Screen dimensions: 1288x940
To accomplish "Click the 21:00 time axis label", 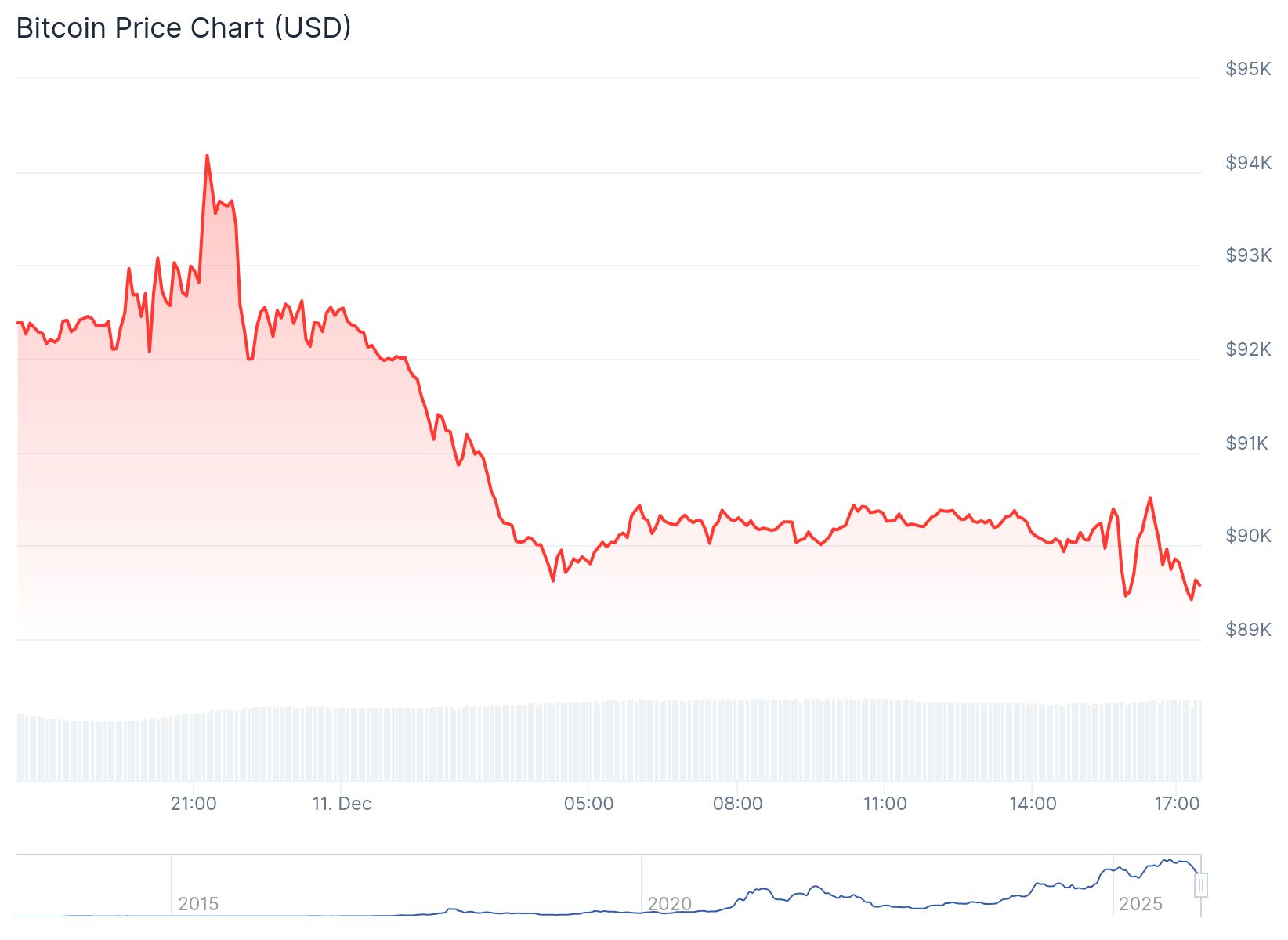I will pyautogui.click(x=194, y=804).
